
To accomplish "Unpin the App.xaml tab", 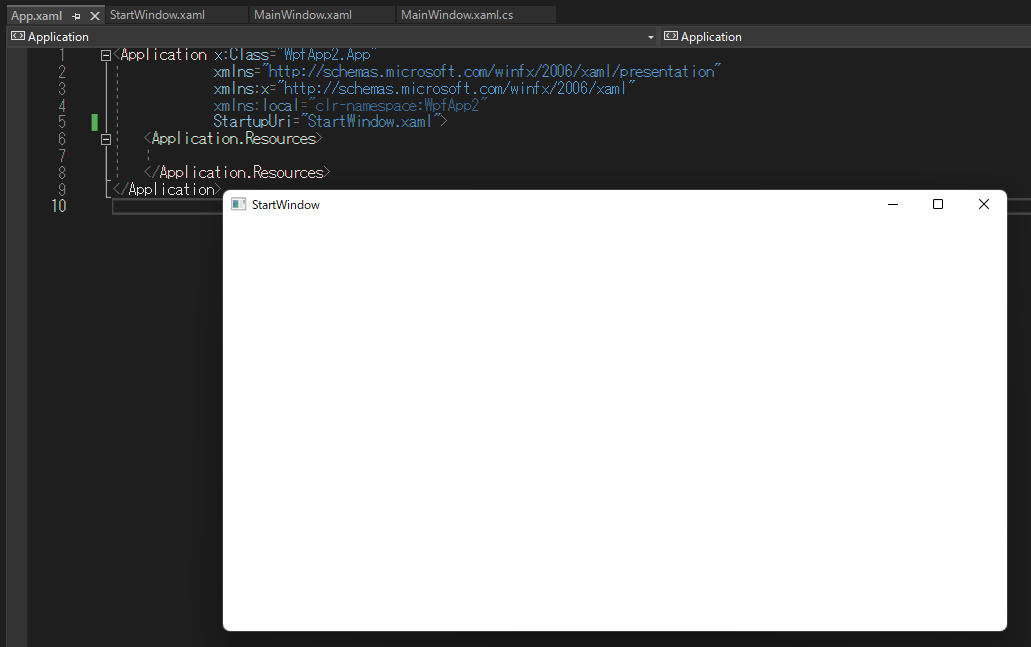I will [x=76, y=15].
